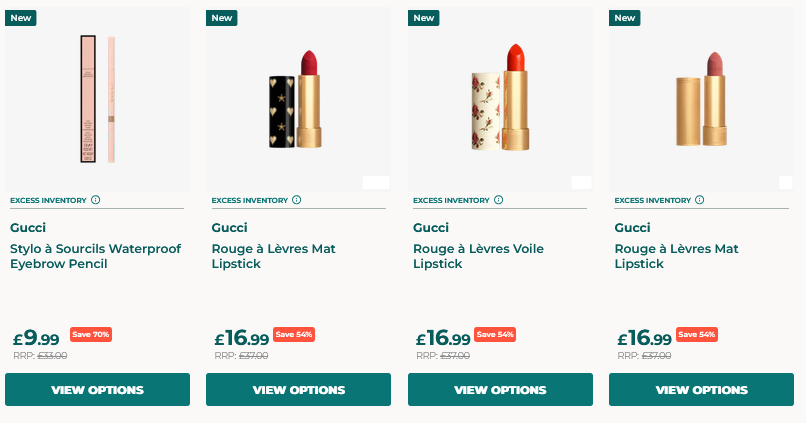Click the New badge on the eyebrow pencil
This screenshot has width=806, height=423.
click(21, 18)
